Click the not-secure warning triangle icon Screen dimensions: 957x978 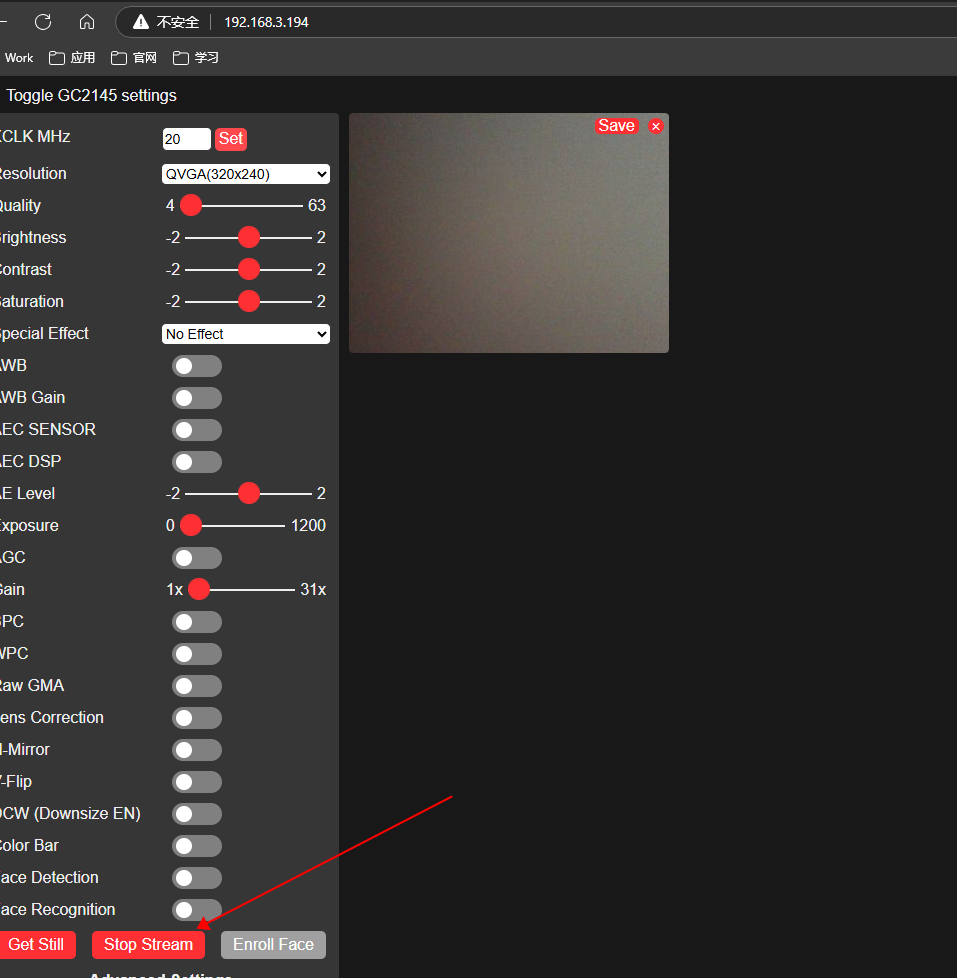[x=141, y=22]
